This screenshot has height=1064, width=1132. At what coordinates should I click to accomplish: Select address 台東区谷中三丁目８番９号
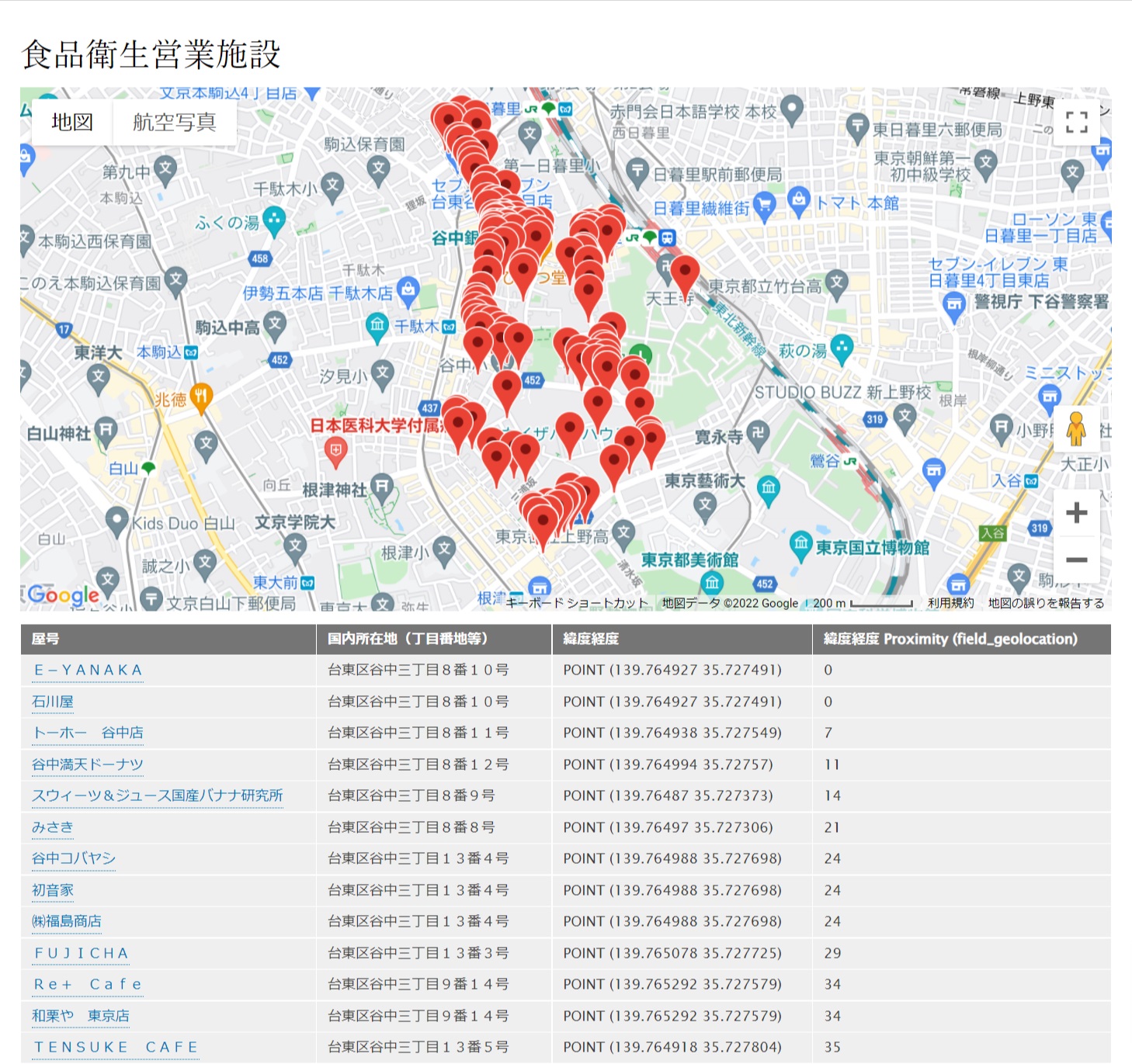[x=411, y=795]
